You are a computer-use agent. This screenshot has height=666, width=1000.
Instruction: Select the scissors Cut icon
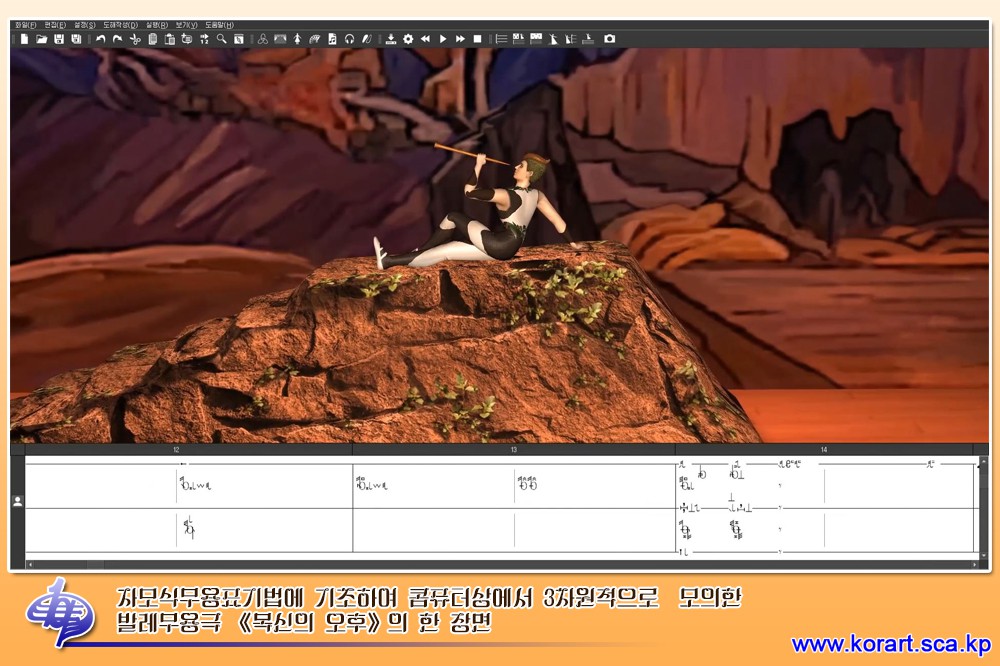135,39
